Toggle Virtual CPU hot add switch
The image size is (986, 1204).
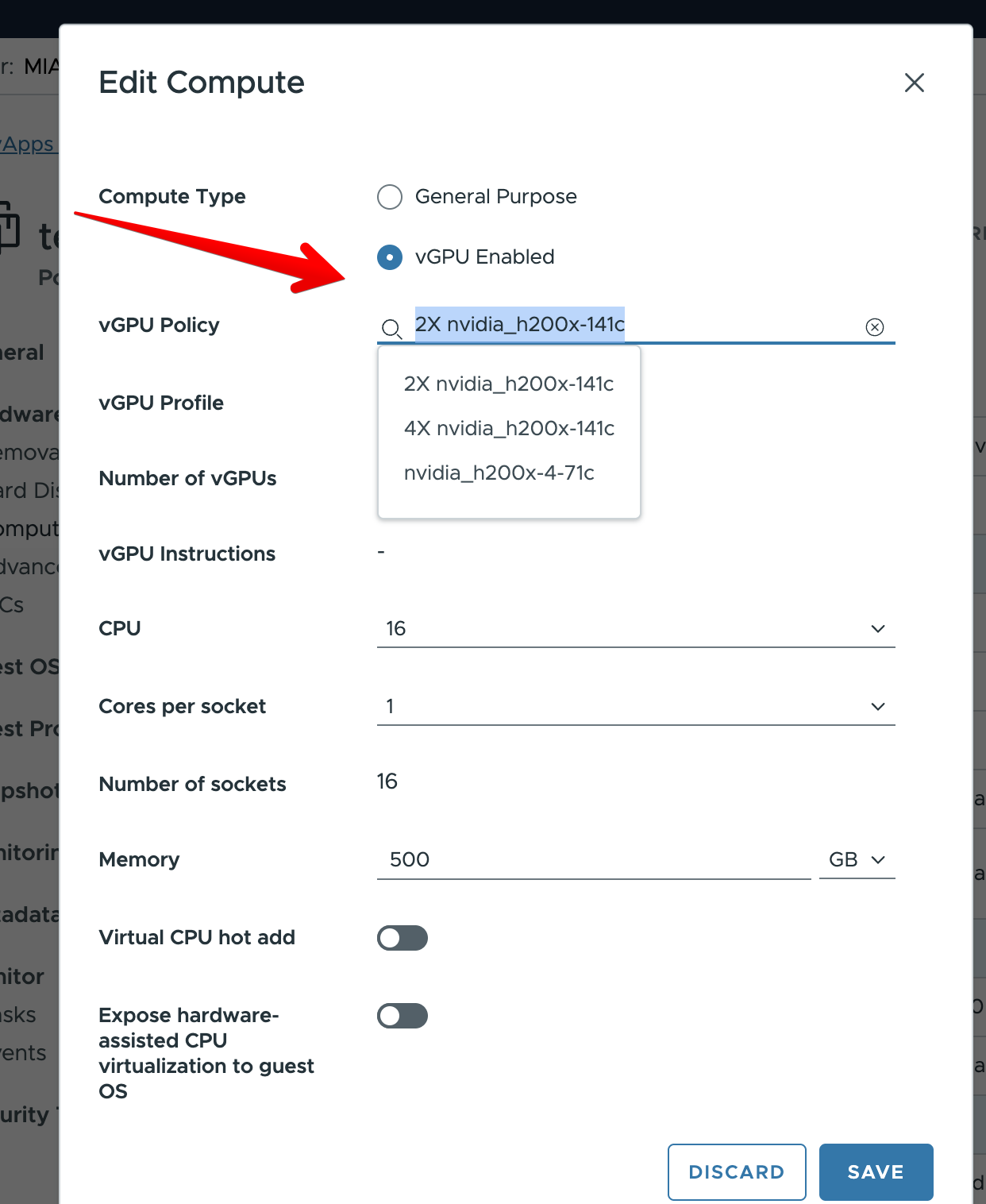point(402,938)
